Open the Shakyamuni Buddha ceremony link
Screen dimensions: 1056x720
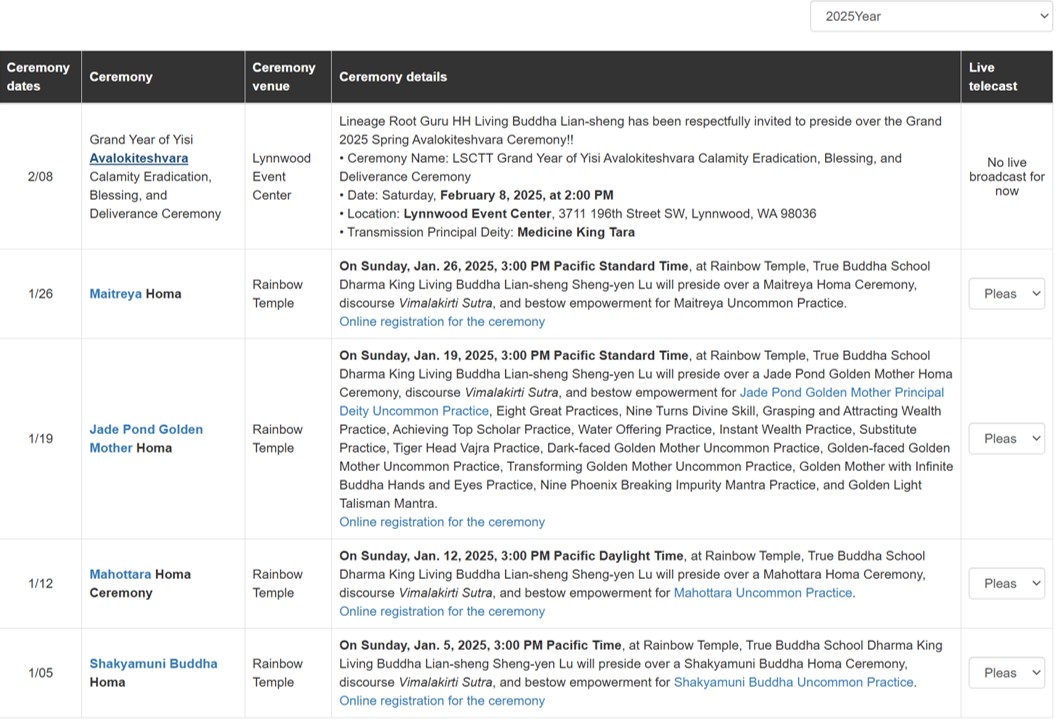click(154, 663)
